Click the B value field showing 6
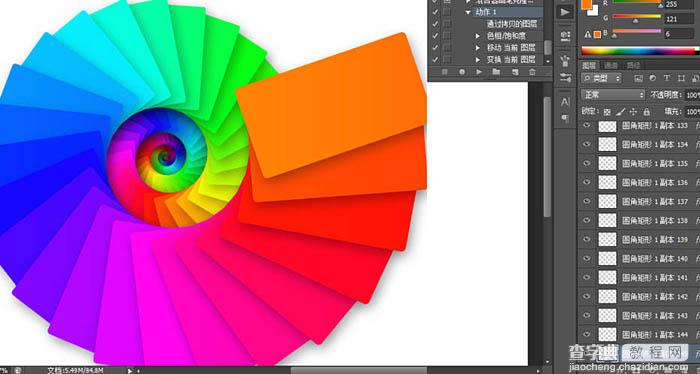 679,33
